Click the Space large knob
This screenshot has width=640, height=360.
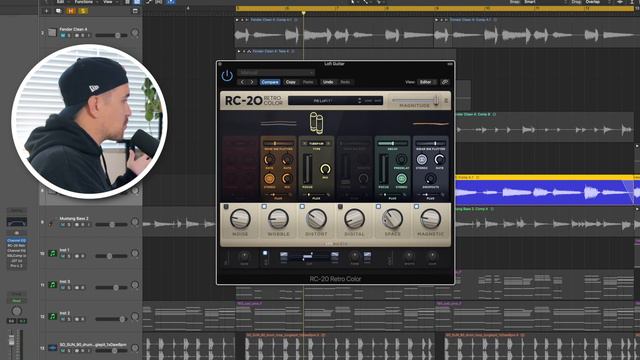pyautogui.click(x=392, y=219)
